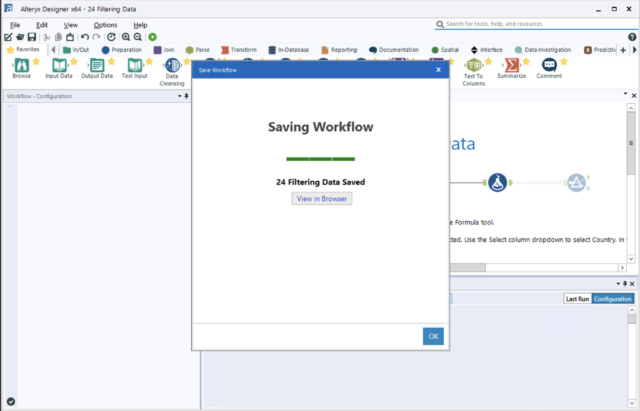Screen dimensions: 640x411
Task: Click the Cut scissors icon
Action: [47, 37]
